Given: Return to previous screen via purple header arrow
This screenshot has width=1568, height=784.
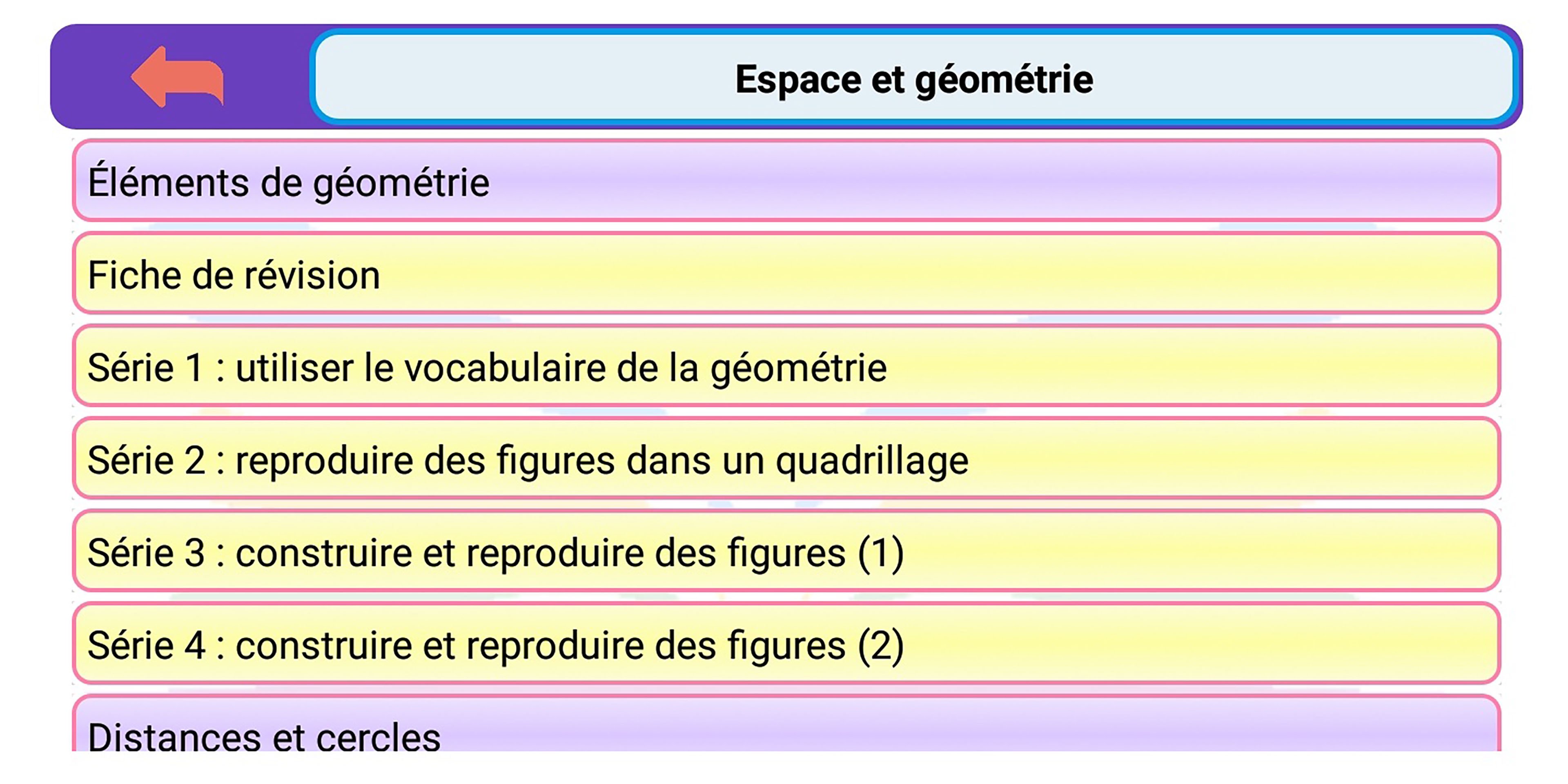Looking at the screenshot, I should 177,77.
